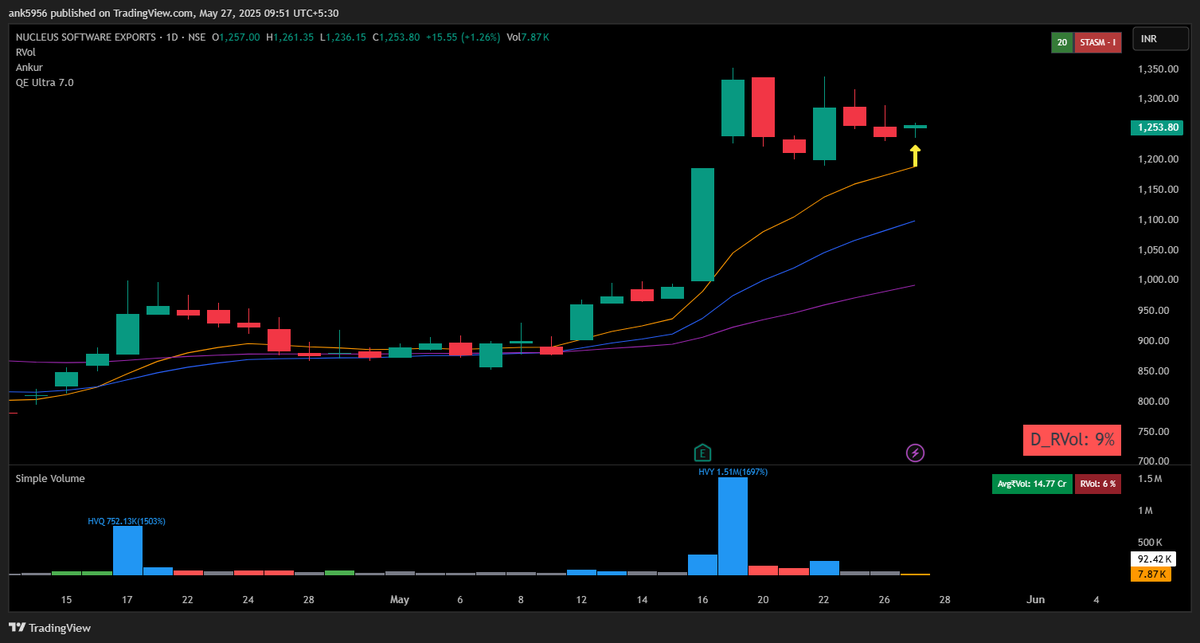Click the HVY 1.51M(1697%) volume label

tap(732, 471)
